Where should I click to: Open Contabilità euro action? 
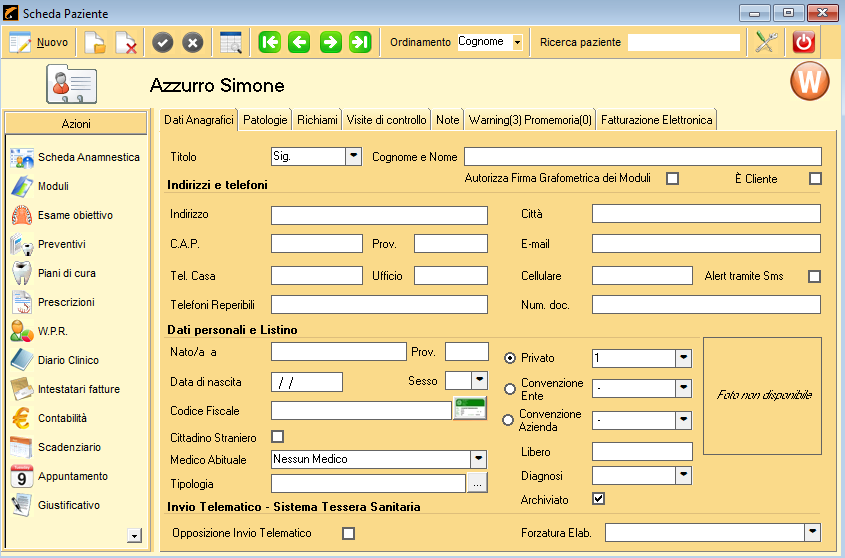pos(49,418)
